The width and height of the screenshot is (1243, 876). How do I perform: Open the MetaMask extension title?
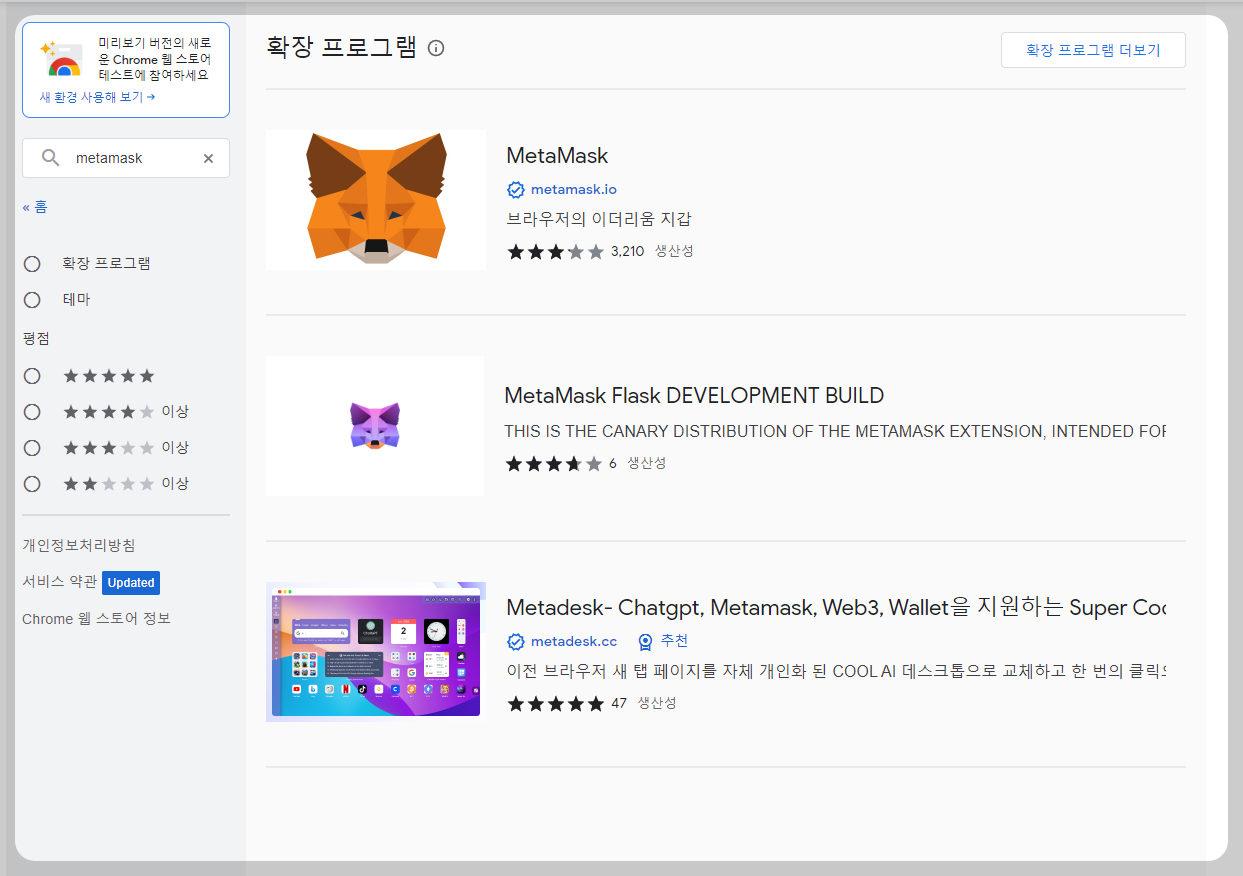557,156
